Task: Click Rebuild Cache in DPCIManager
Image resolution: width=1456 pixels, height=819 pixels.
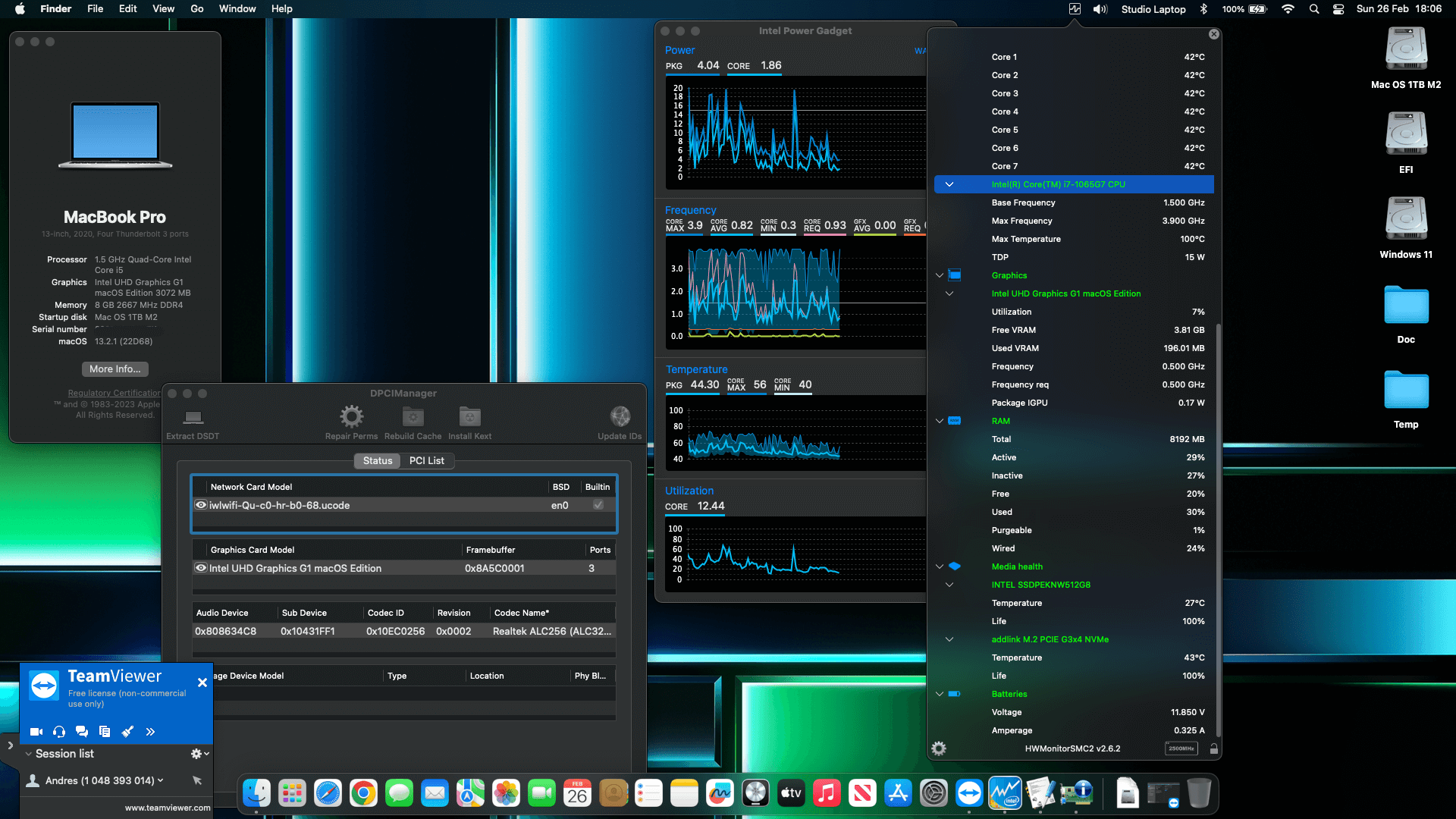Action: (x=413, y=423)
